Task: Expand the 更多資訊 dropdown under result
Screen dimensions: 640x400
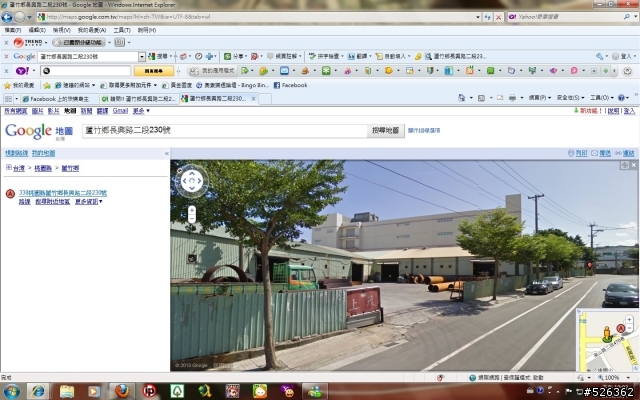Action: [89, 202]
